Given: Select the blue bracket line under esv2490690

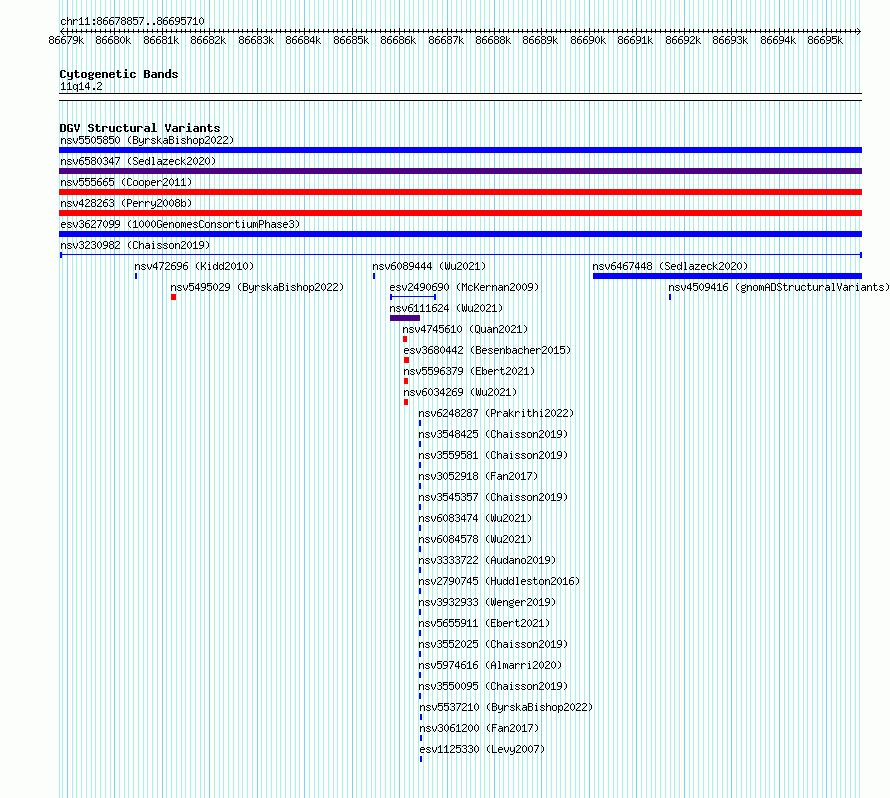Looking at the screenshot, I should click(x=413, y=297).
